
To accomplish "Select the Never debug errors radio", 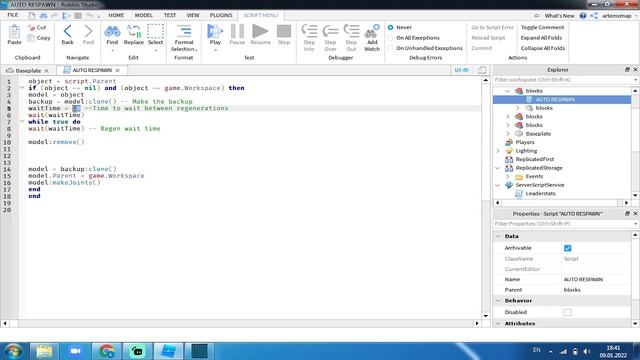I will click(x=390, y=27).
